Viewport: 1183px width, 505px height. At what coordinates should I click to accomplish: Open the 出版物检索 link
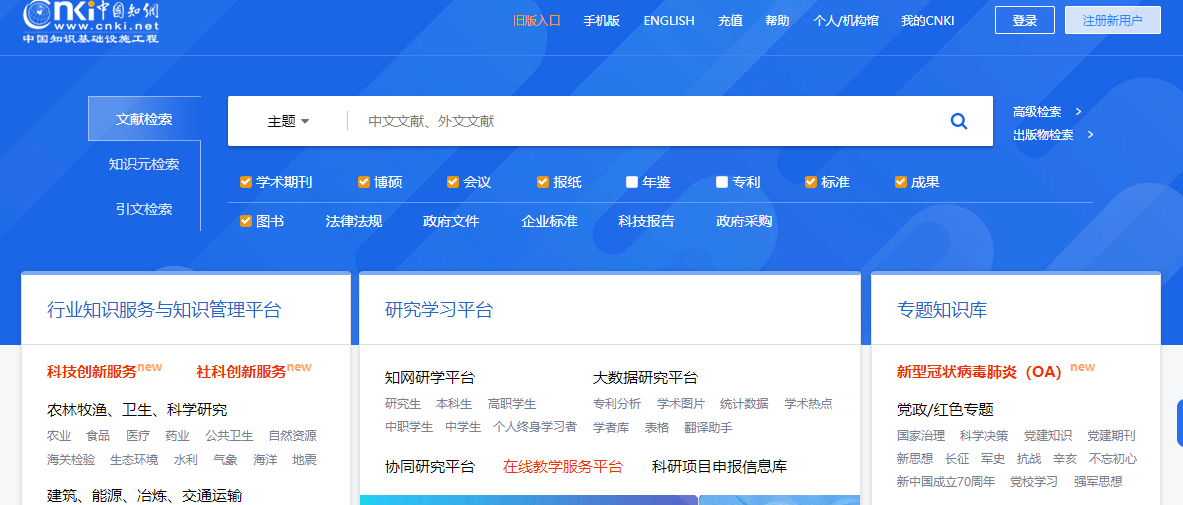(1043, 135)
